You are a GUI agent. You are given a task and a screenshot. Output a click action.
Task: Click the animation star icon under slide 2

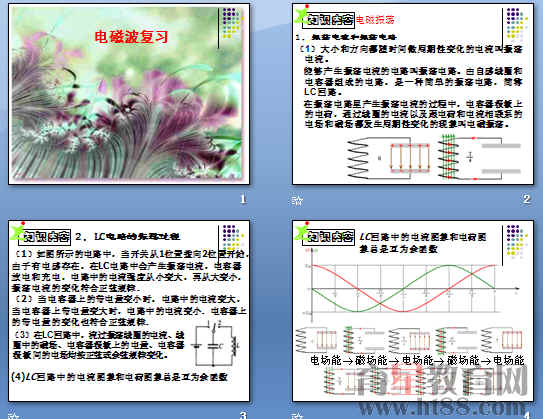(297, 200)
